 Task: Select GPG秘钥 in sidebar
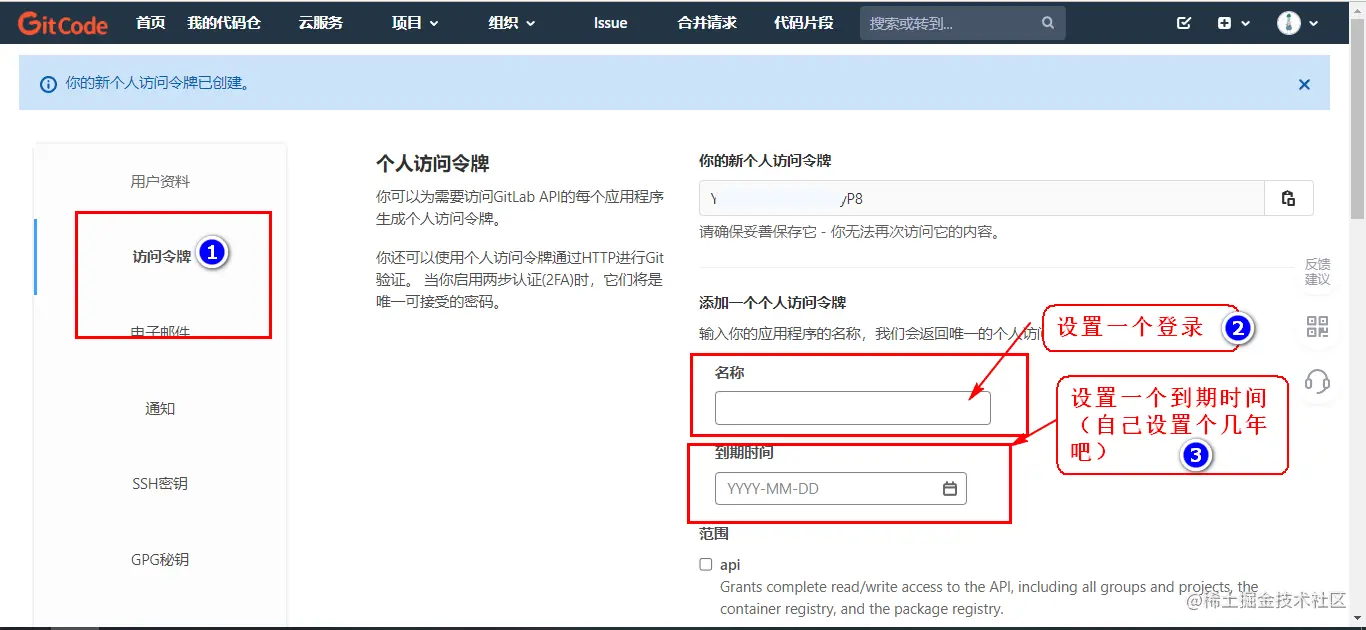160,560
